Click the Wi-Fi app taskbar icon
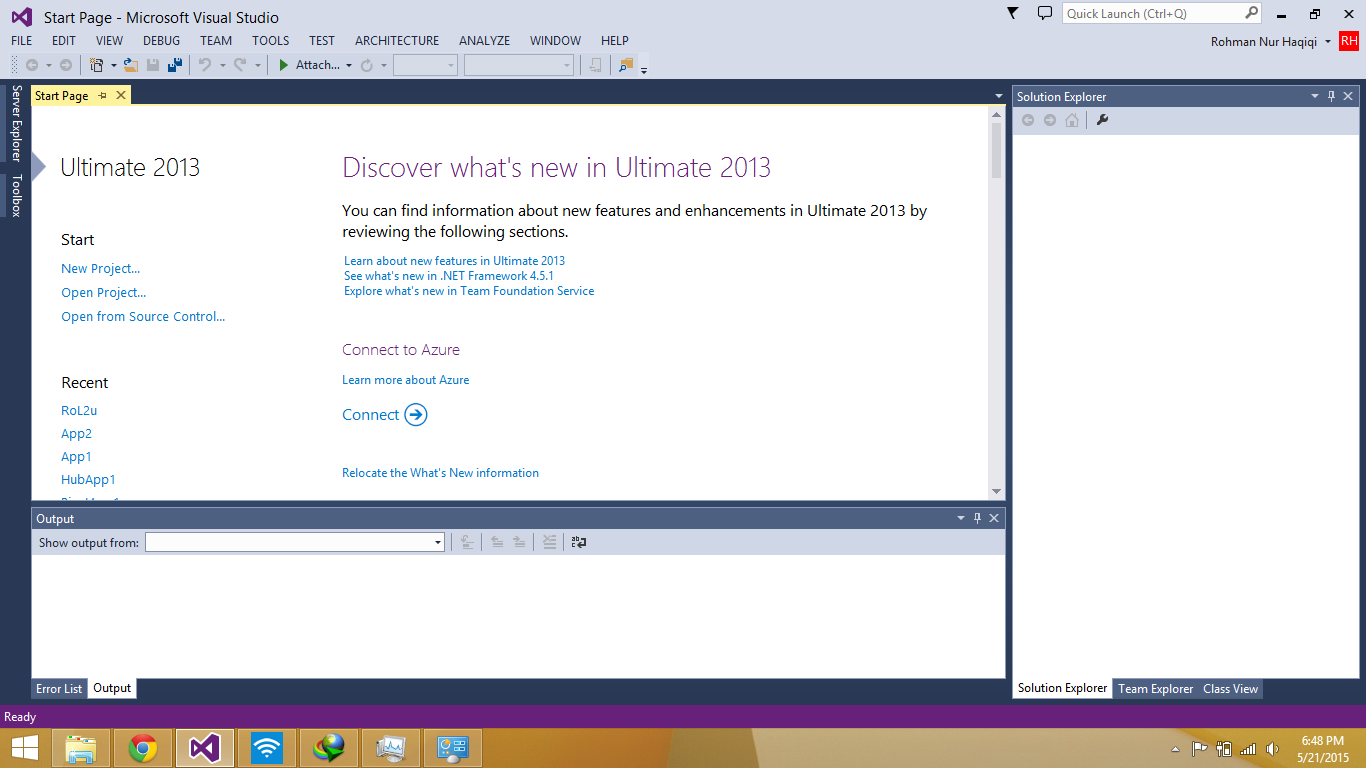This screenshot has height=768, width=1366. click(x=267, y=748)
